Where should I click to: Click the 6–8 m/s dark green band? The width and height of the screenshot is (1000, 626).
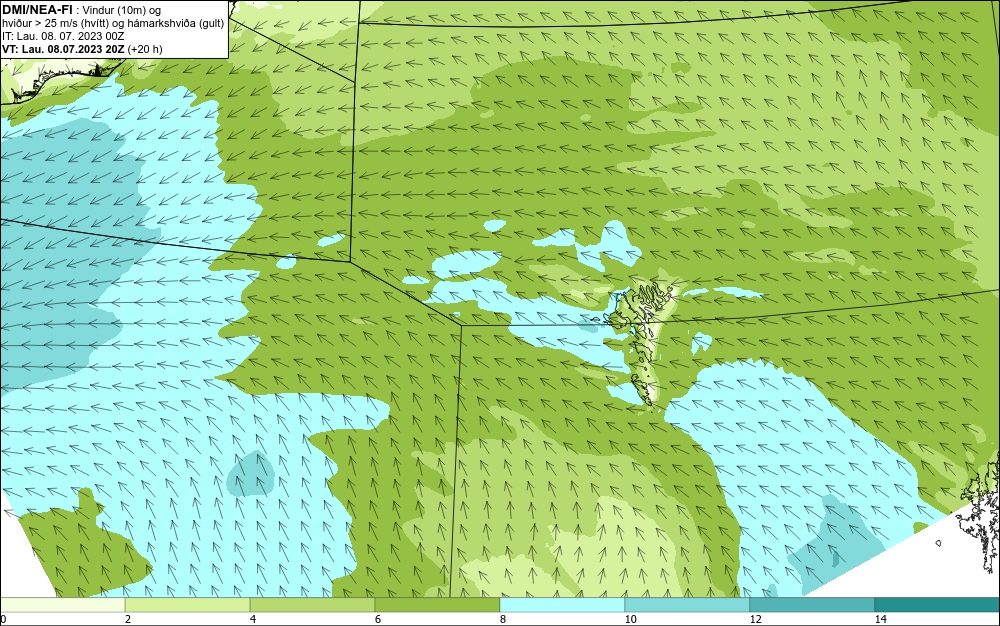pyautogui.click(x=438, y=604)
